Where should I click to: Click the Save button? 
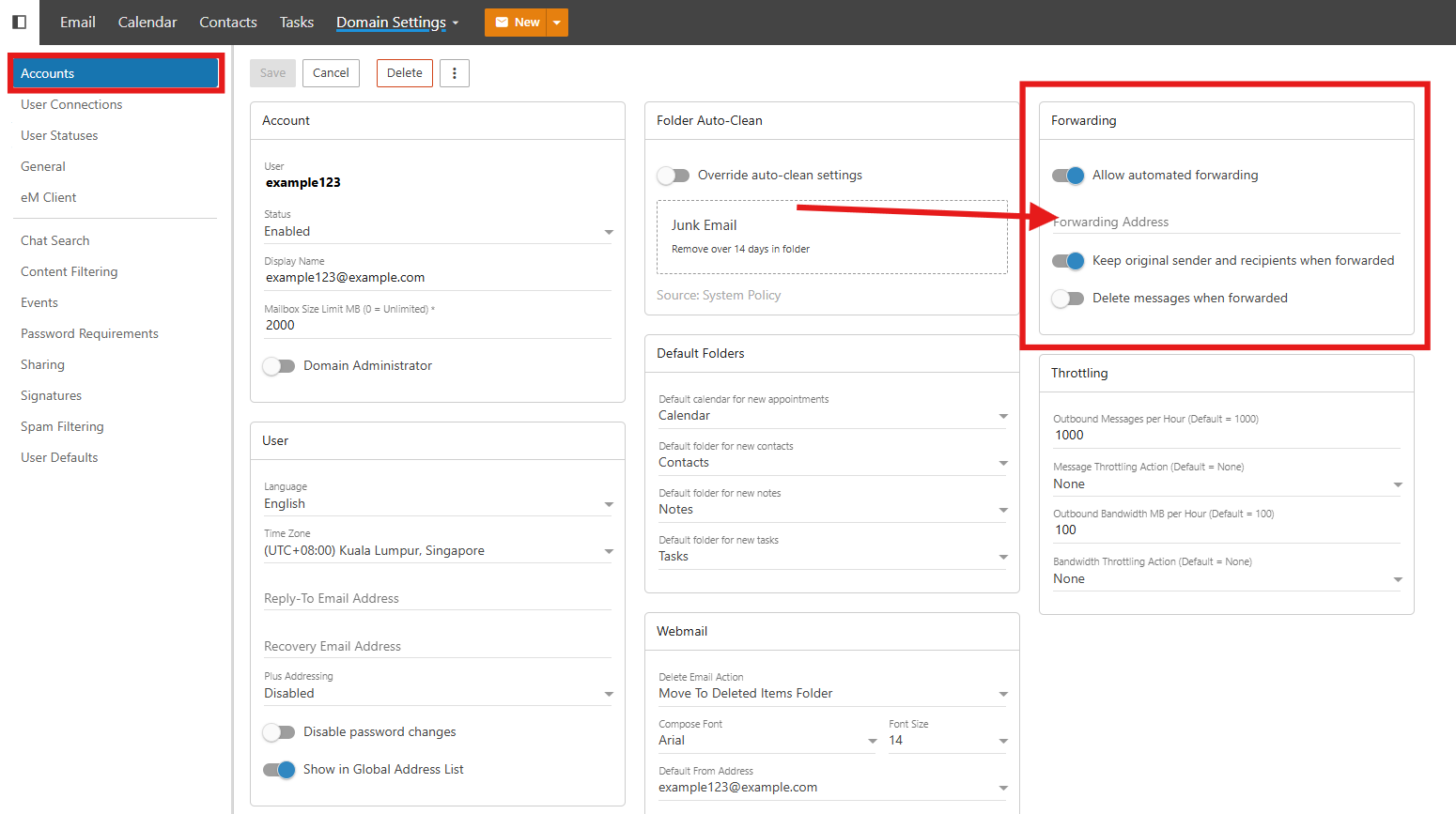273,73
